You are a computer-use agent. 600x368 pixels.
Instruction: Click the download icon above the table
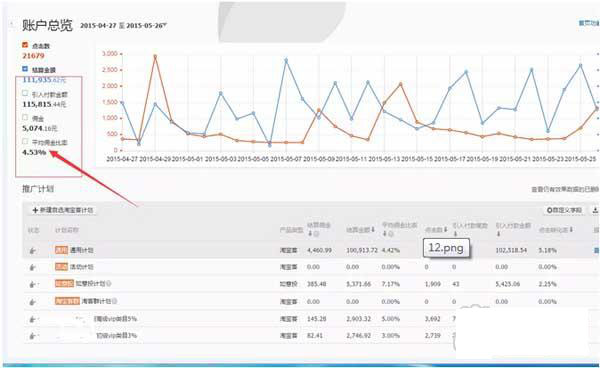595,210
